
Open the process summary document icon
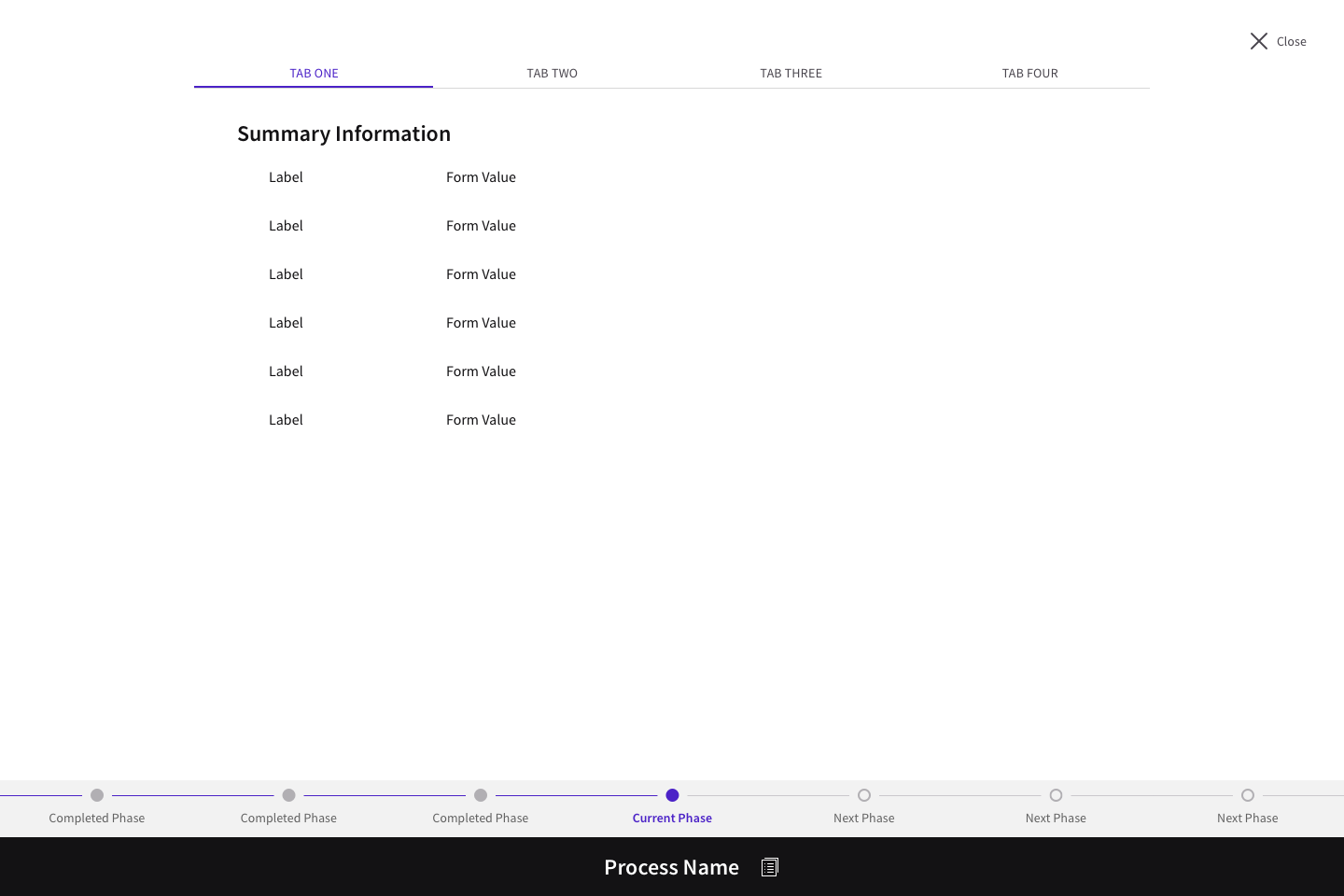pyautogui.click(x=769, y=867)
